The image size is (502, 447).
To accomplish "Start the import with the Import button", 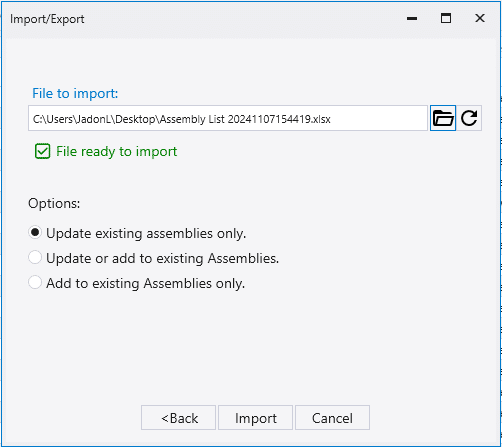I will click(x=255, y=418).
